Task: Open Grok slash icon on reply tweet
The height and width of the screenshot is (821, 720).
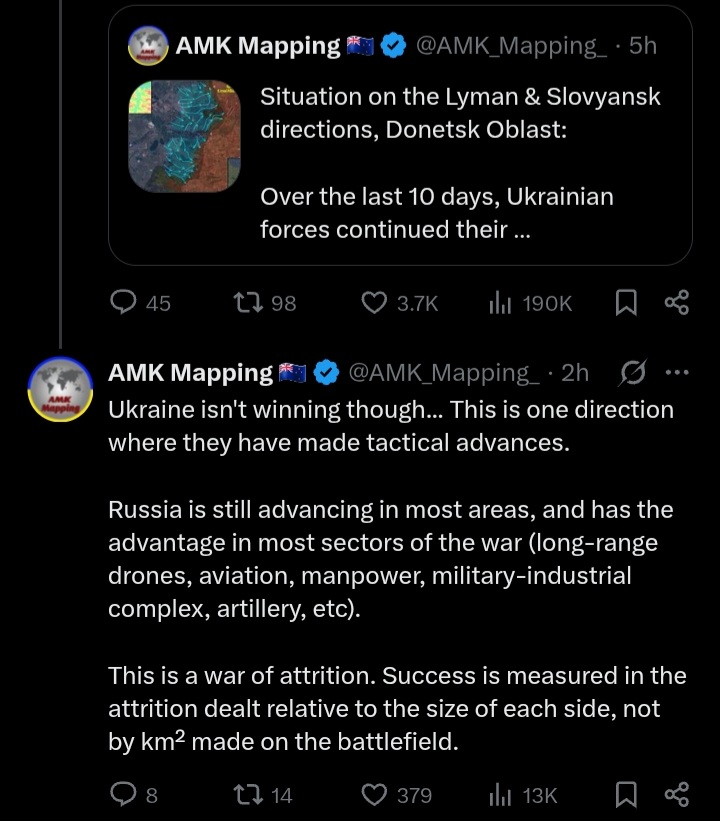Action: (633, 372)
